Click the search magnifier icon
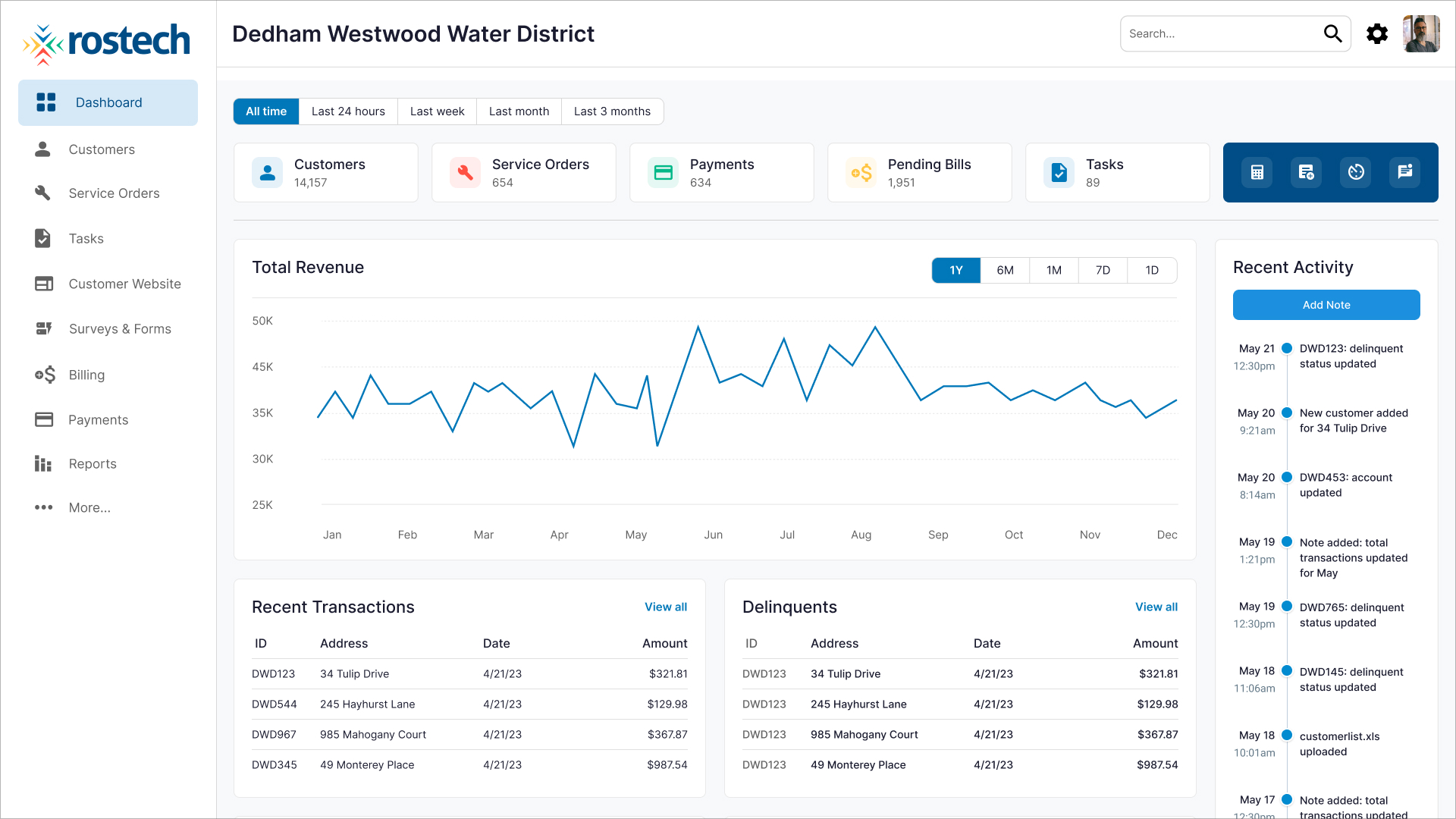This screenshot has width=1456, height=819. pyautogui.click(x=1332, y=33)
